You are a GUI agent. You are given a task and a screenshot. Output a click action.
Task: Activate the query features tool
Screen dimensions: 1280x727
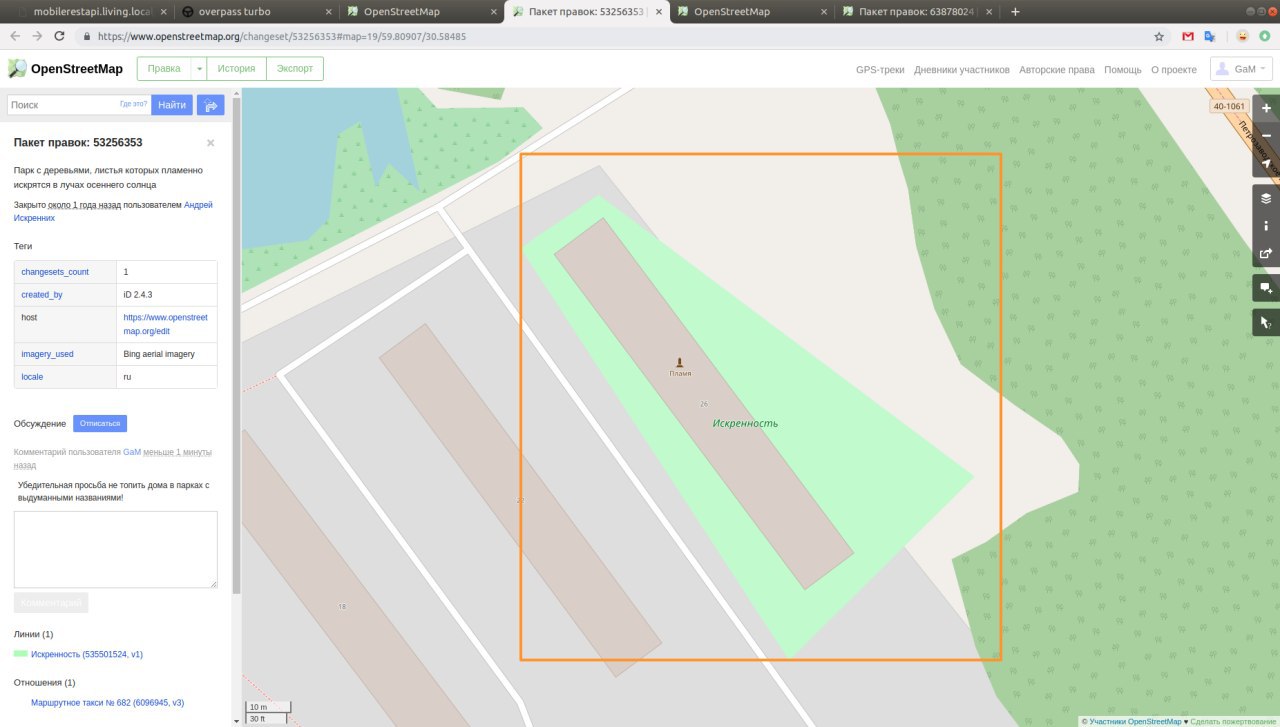[1266, 322]
